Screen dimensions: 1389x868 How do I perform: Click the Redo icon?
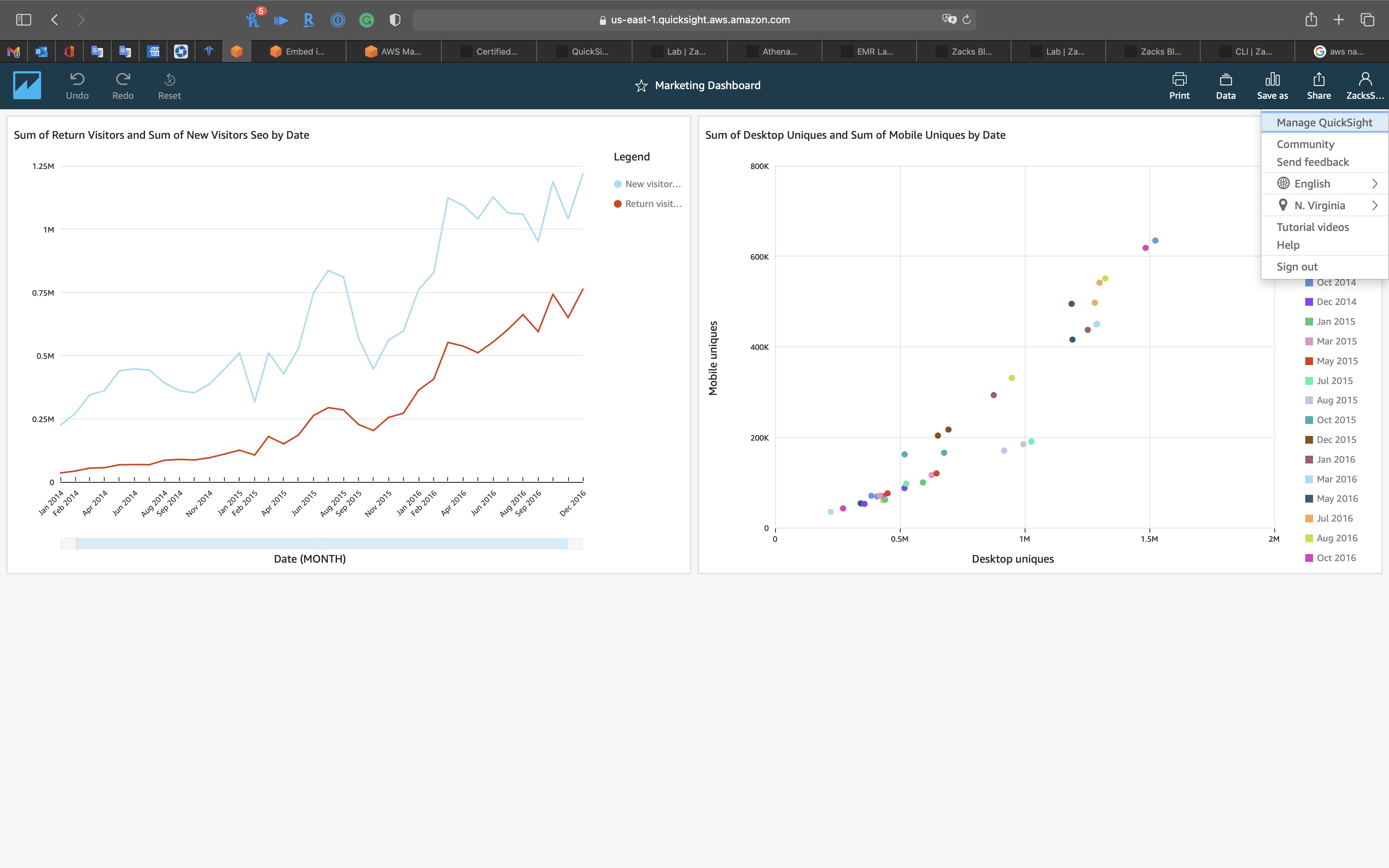pyautogui.click(x=123, y=79)
